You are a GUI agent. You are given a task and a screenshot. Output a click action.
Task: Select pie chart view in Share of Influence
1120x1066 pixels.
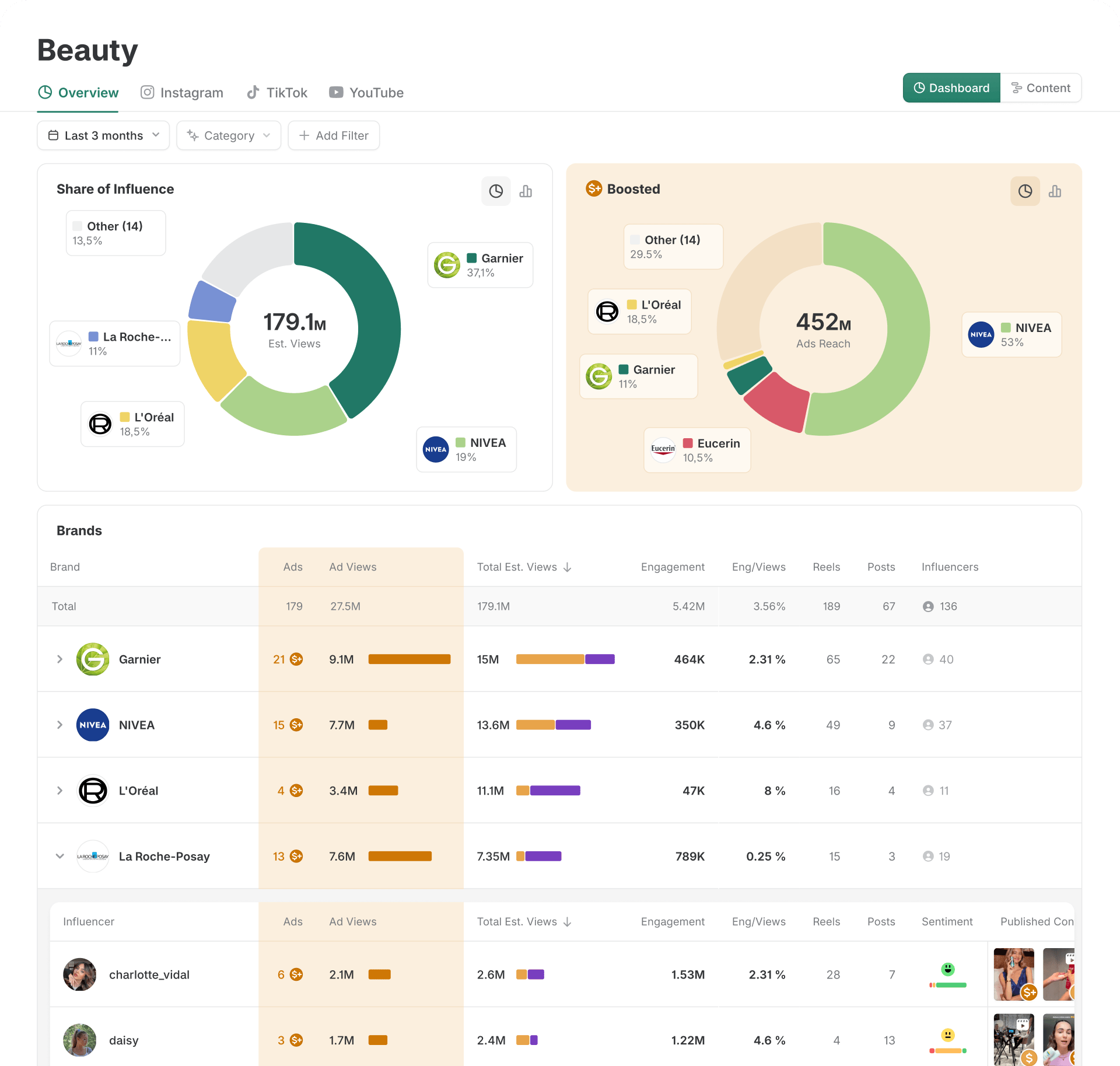coord(496,191)
